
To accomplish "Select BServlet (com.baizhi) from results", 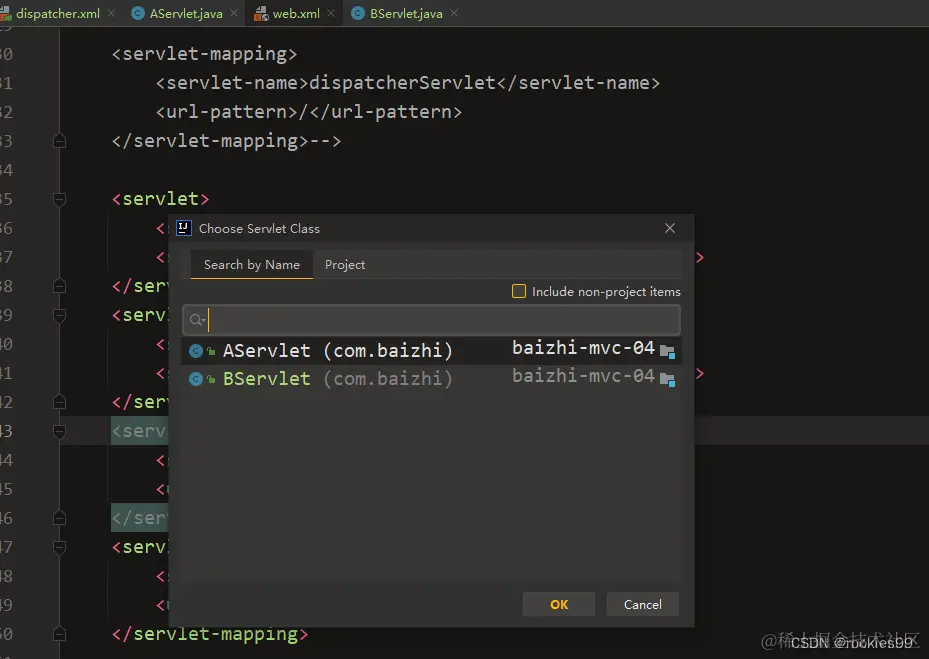I will point(431,378).
